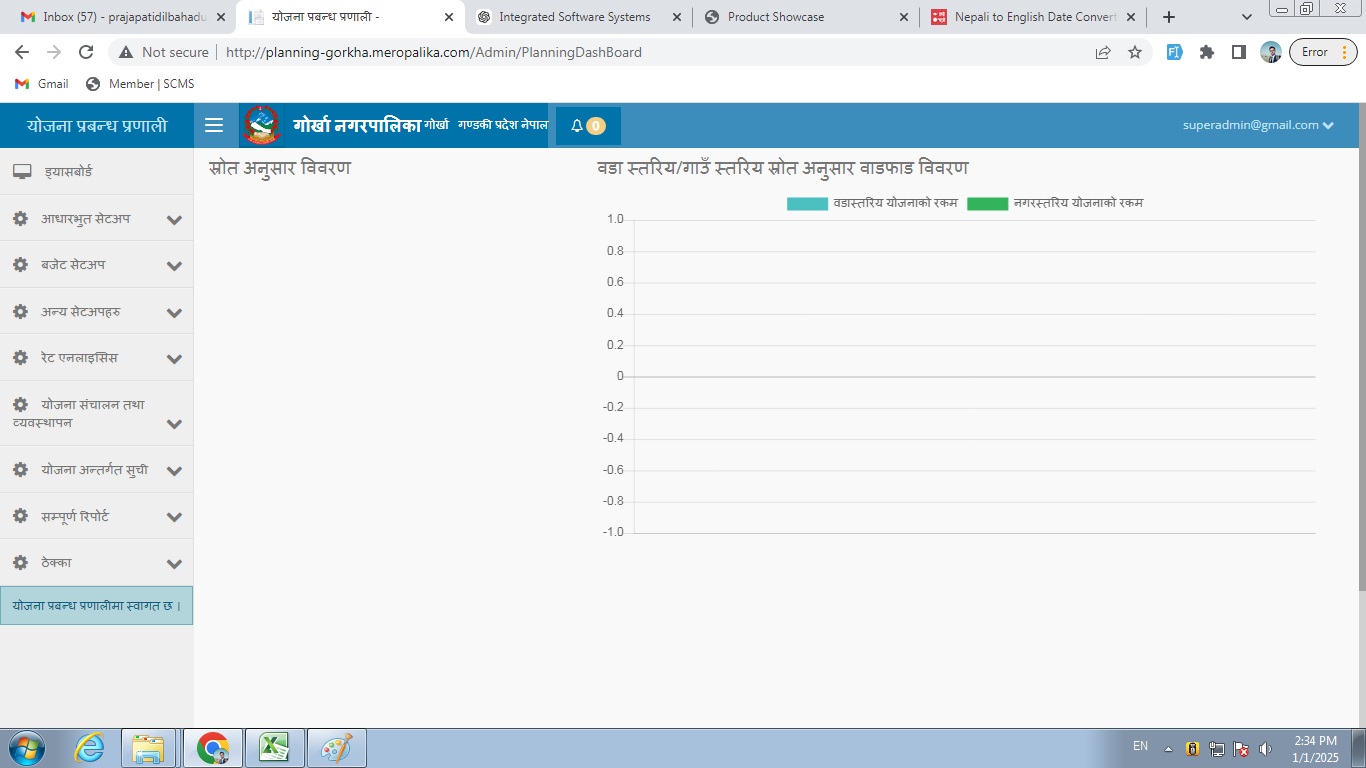Click the browser address bar URL
The width and height of the screenshot is (1366, 768).
click(x=434, y=52)
